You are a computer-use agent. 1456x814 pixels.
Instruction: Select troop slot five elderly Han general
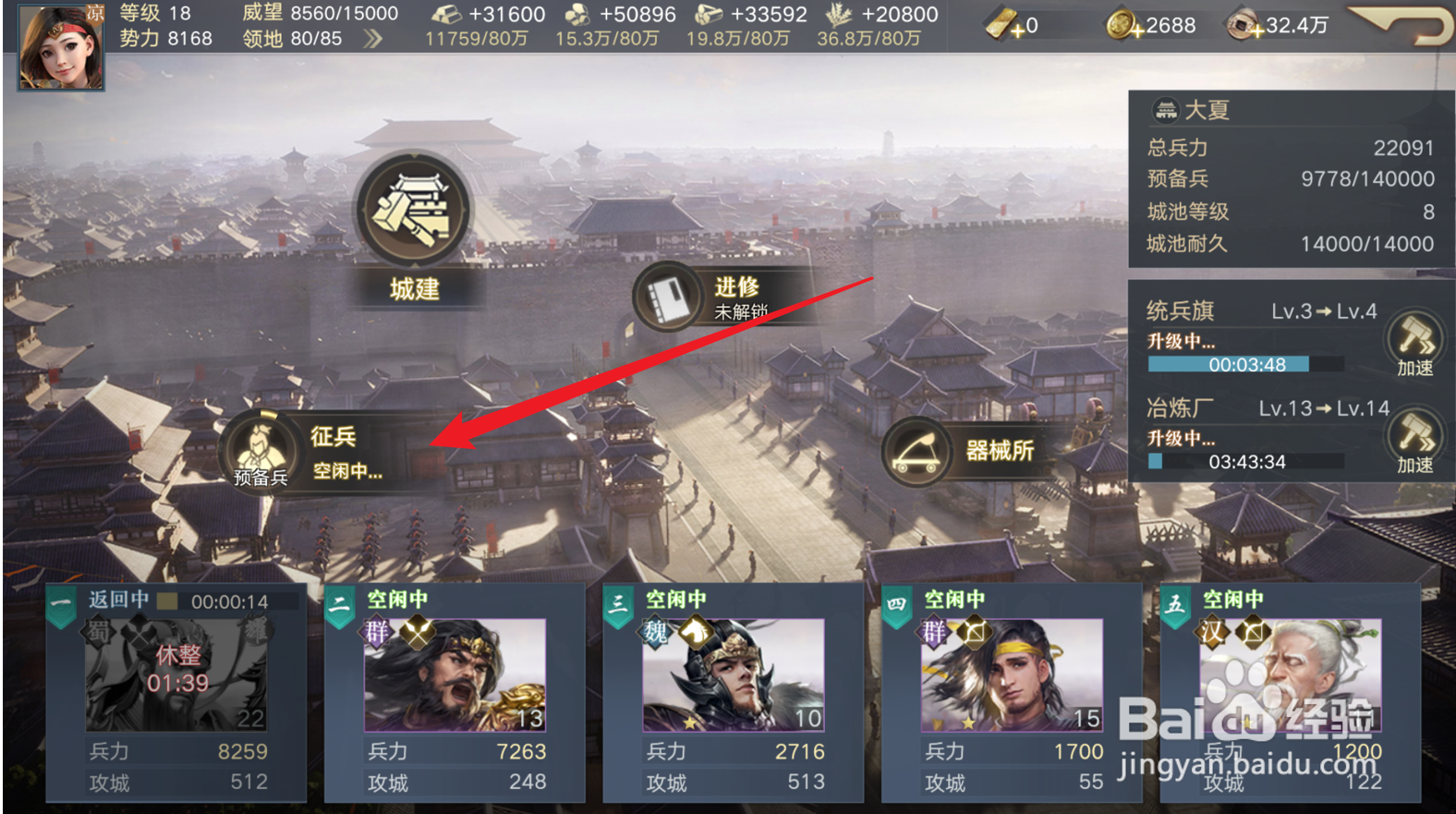[1290, 692]
